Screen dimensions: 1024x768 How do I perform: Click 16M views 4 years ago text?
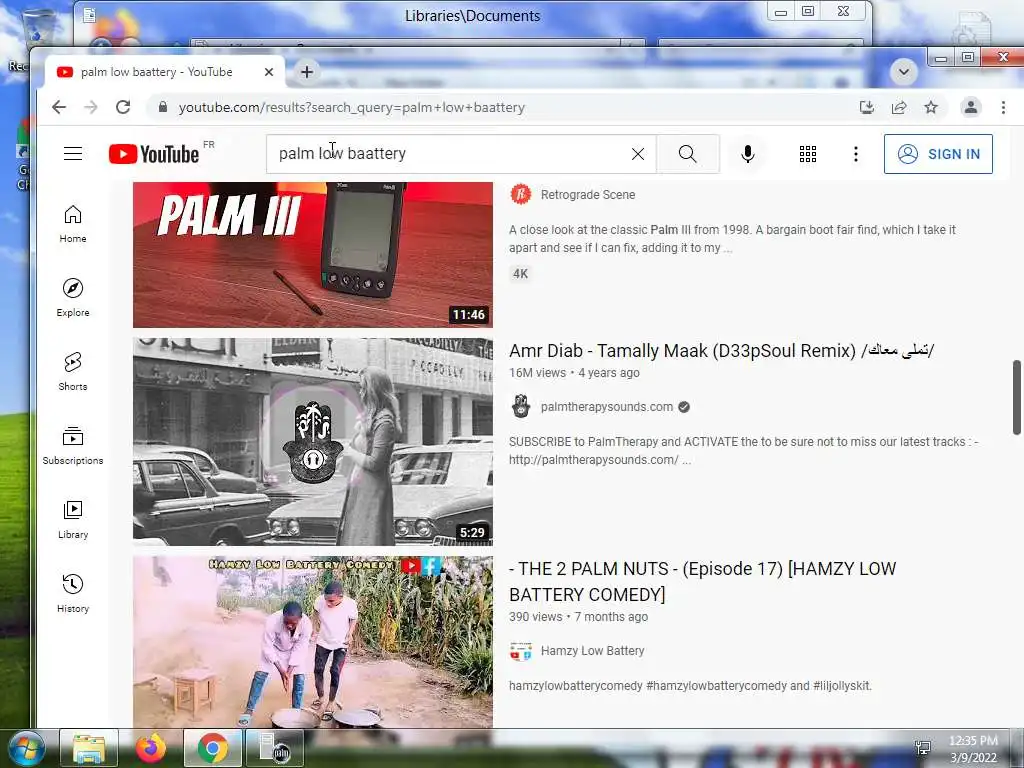574,373
